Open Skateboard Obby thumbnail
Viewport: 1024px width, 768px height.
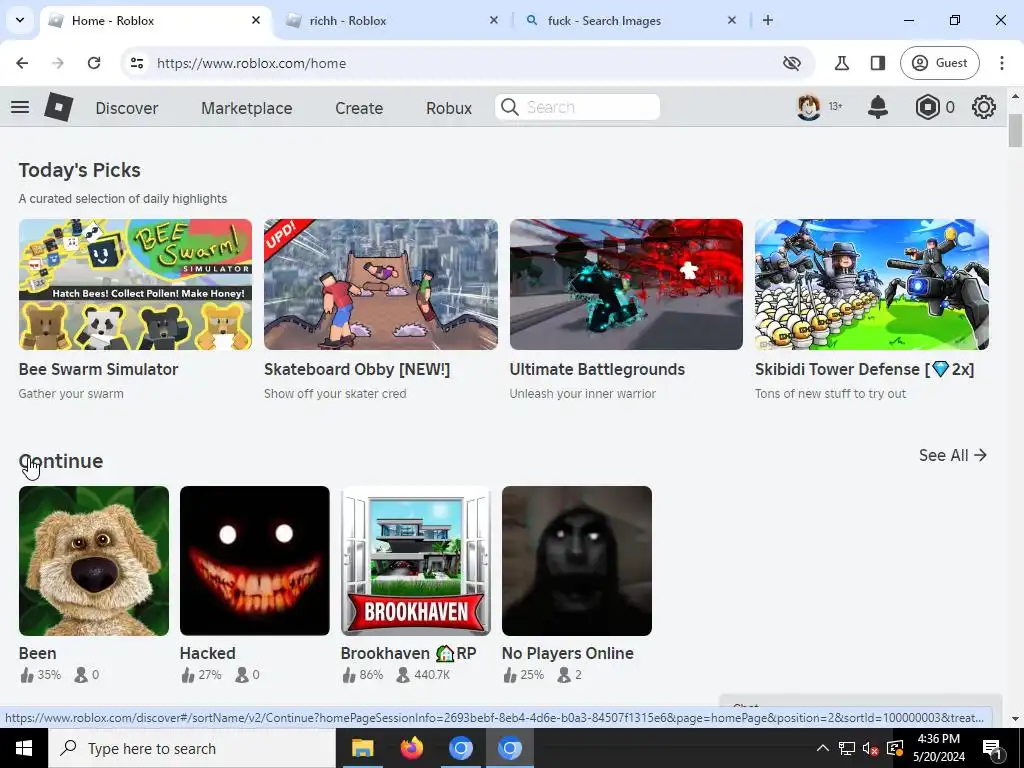(x=381, y=284)
